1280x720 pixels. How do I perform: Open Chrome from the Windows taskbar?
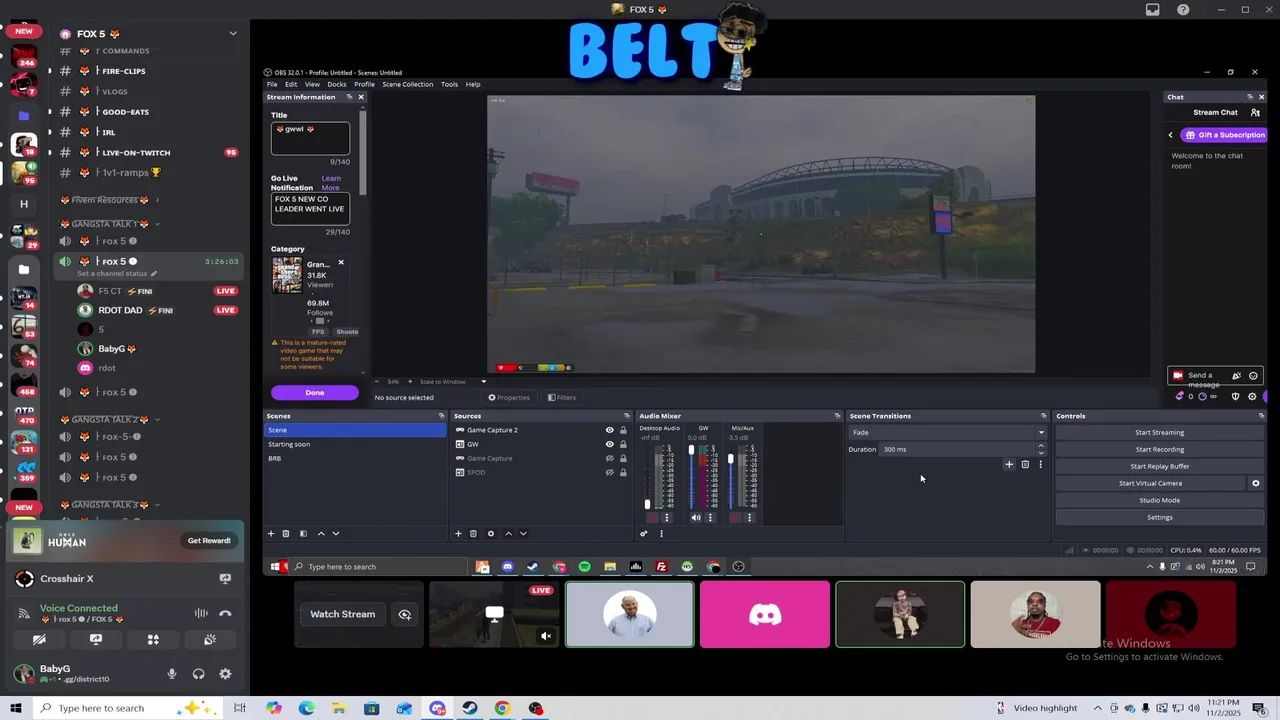[502, 708]
